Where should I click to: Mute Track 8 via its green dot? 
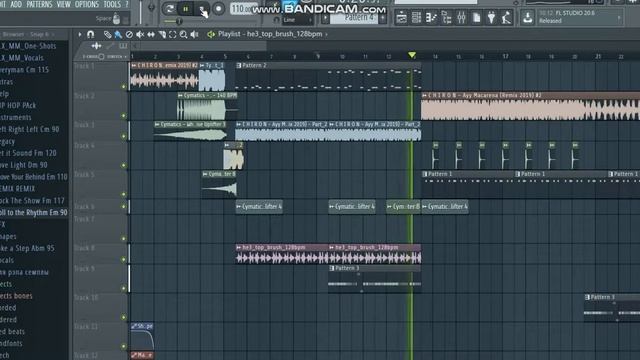click(124, 259)
